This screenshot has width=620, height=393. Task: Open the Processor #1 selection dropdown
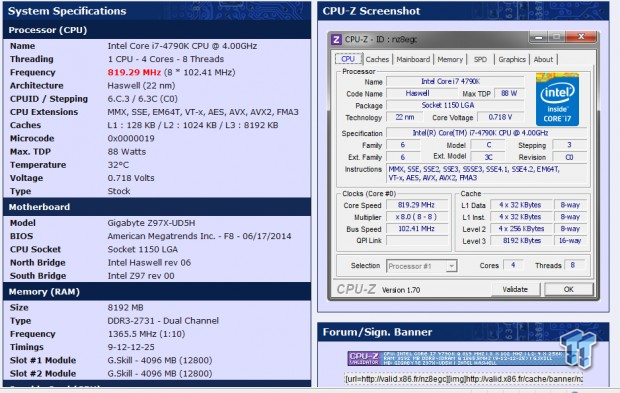click(x=422, y=266)
